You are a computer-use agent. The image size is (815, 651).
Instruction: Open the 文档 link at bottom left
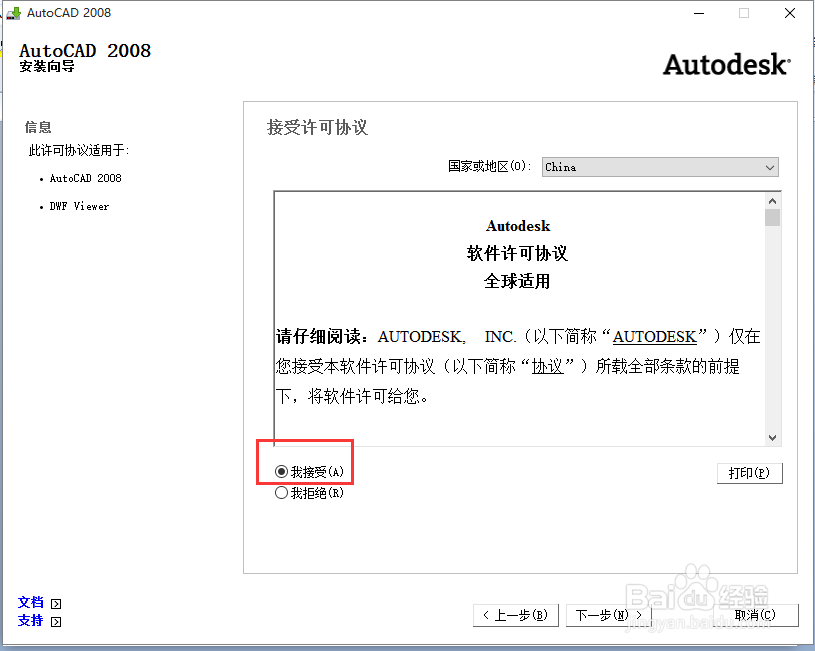[30, 602]
